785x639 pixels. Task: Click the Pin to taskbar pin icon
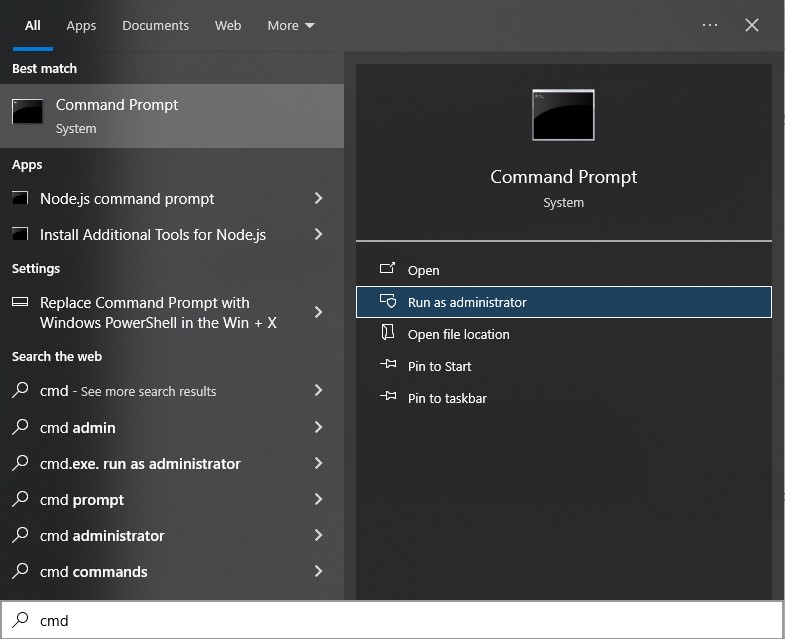(388, 397)
